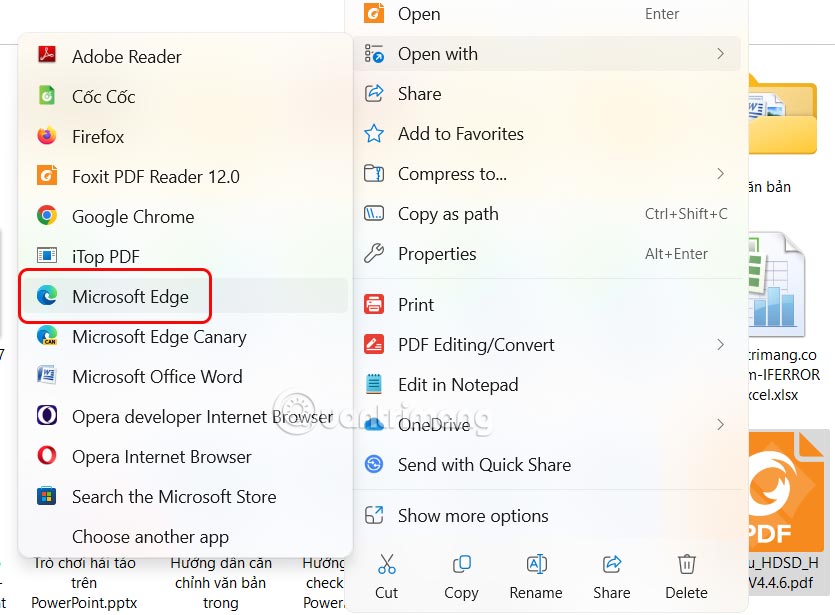The image size is (835, 615).
Task: Expand the Open with submenu arrow
Action: 721,54
